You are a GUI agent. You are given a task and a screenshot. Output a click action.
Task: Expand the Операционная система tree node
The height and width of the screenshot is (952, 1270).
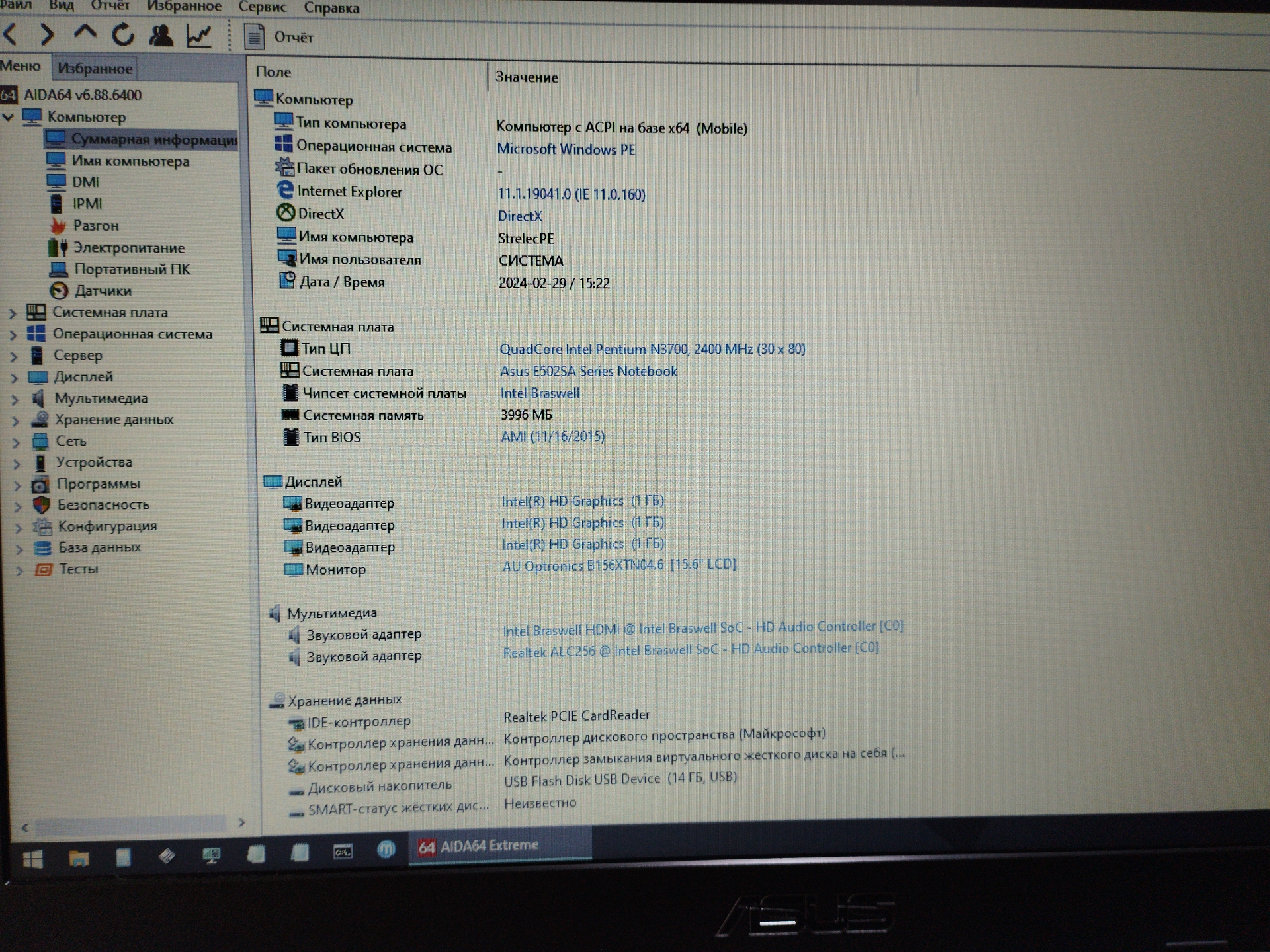click(13, 335)
